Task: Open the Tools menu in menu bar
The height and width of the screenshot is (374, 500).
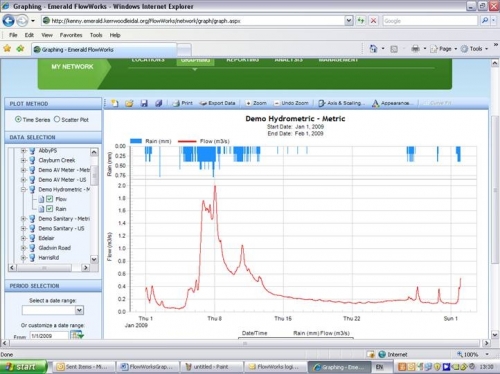Action: pos(96,35)
